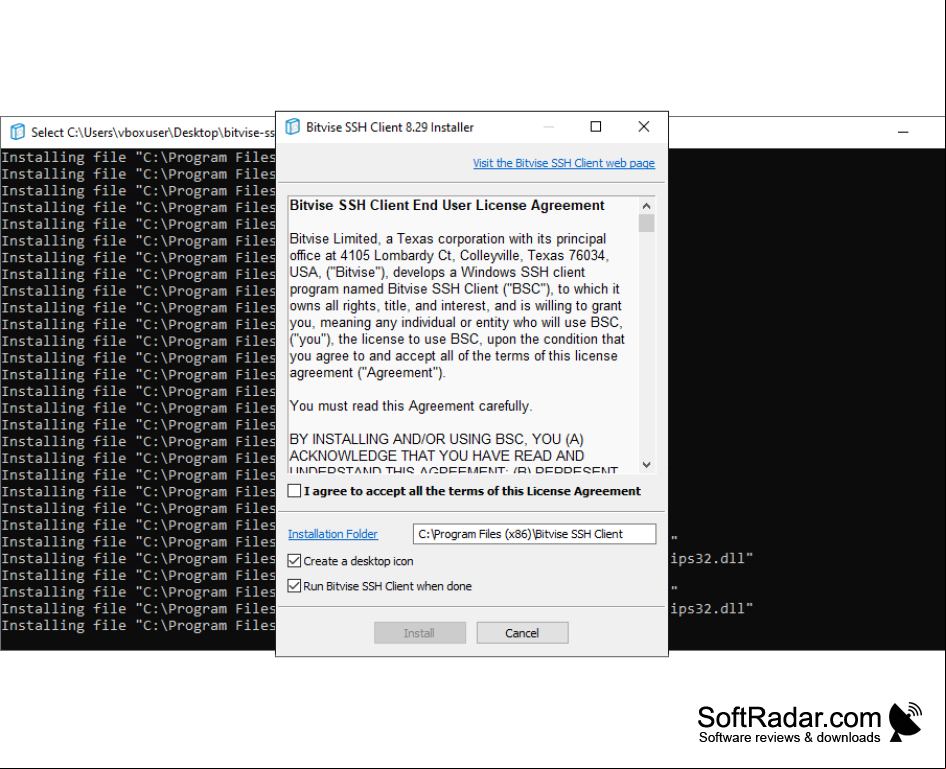This screenshot has height=769, width=946.
Task: Maximize the Bitvise installer window
Action: (x=595, y=127)
